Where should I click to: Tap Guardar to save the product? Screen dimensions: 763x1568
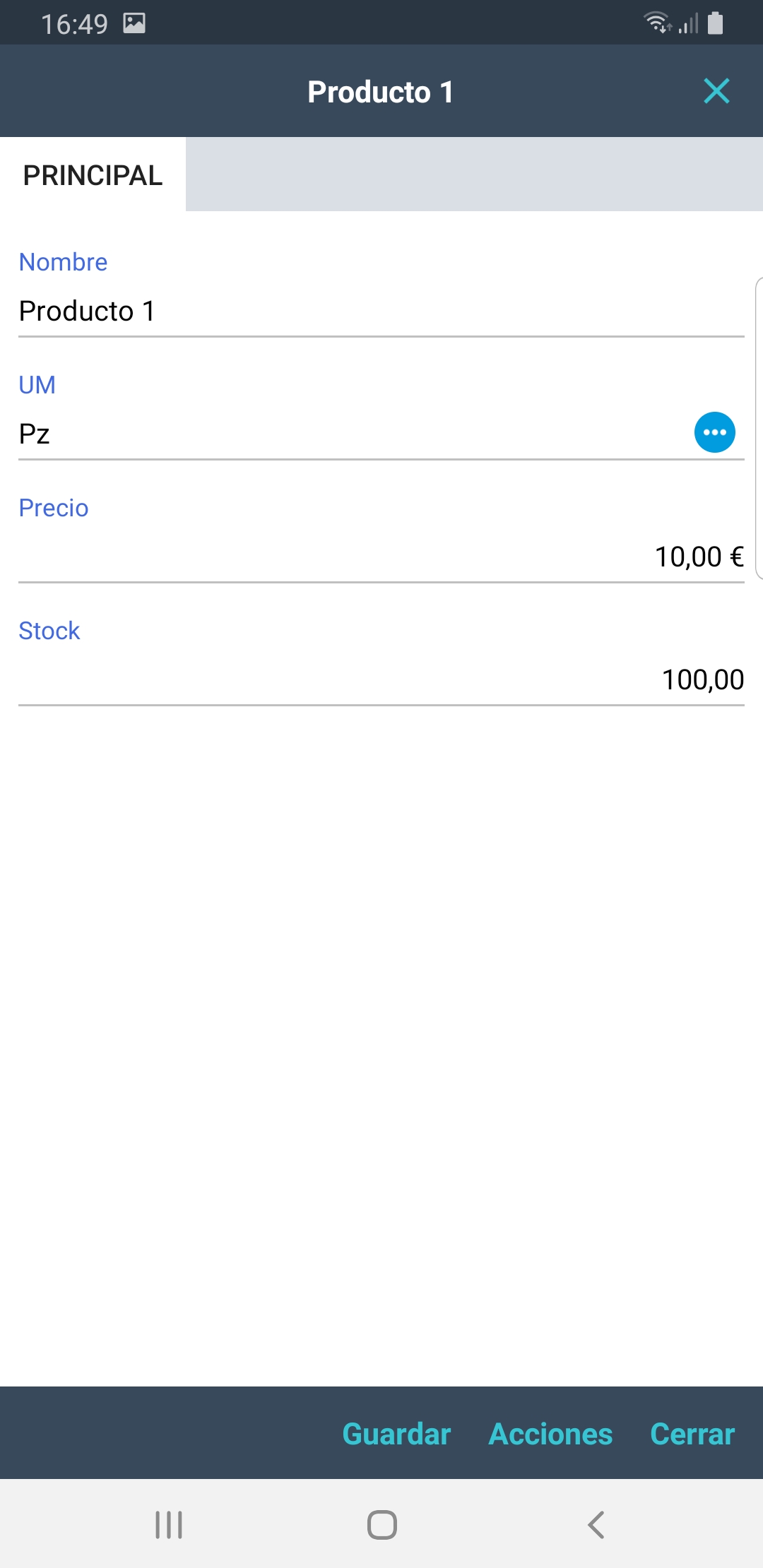396,1434
